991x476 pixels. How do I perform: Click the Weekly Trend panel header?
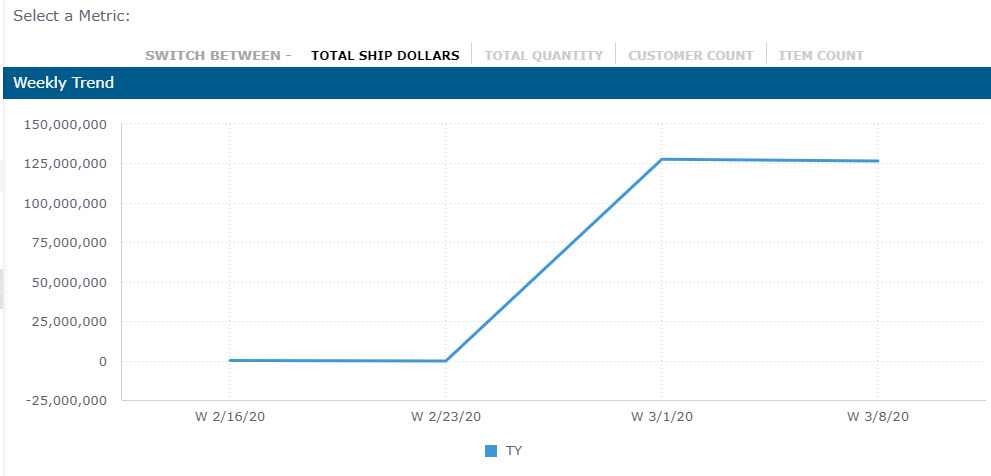click(x=63, y=83)
